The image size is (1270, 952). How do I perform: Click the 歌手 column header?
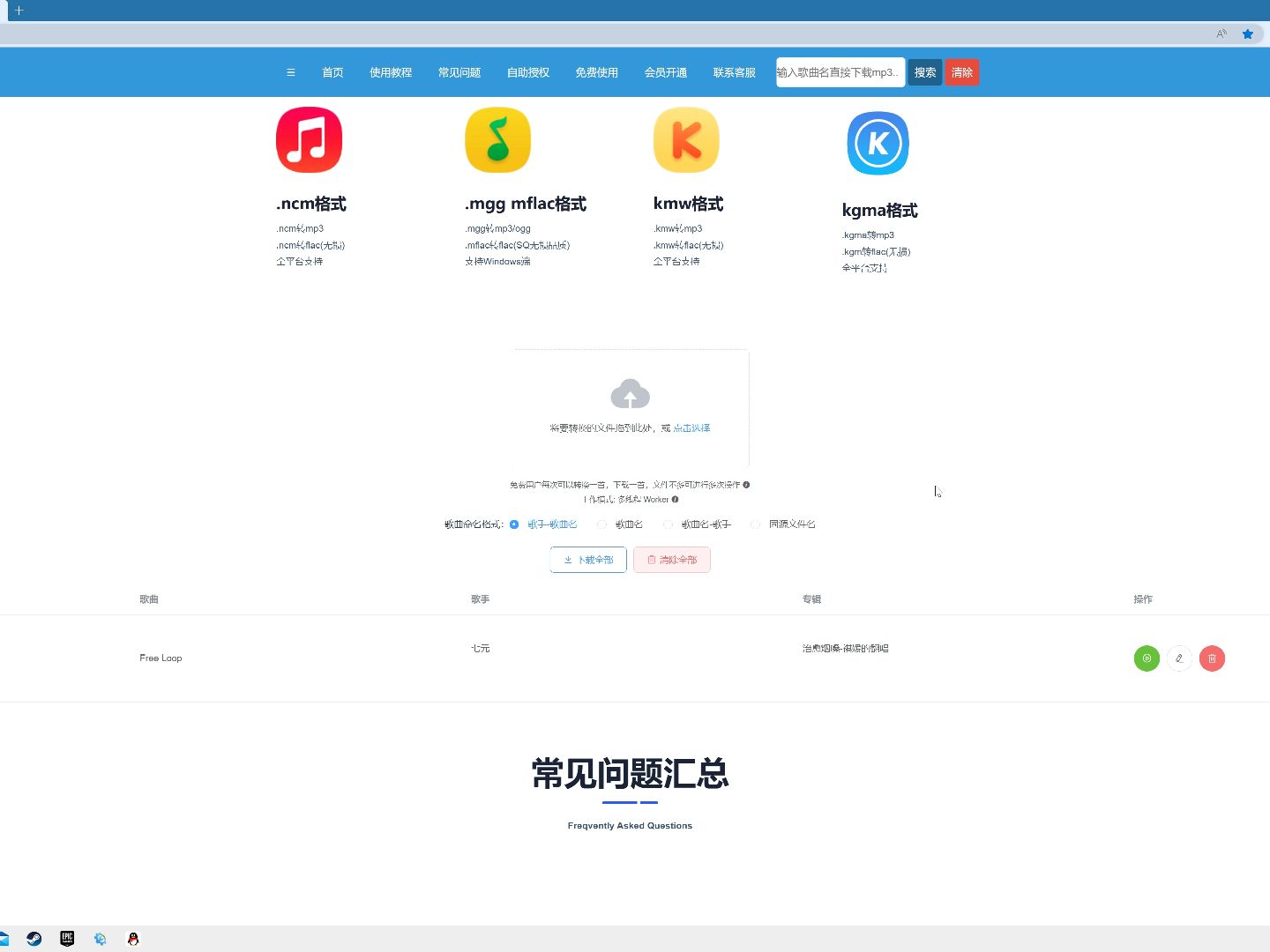tap(481, 599)
